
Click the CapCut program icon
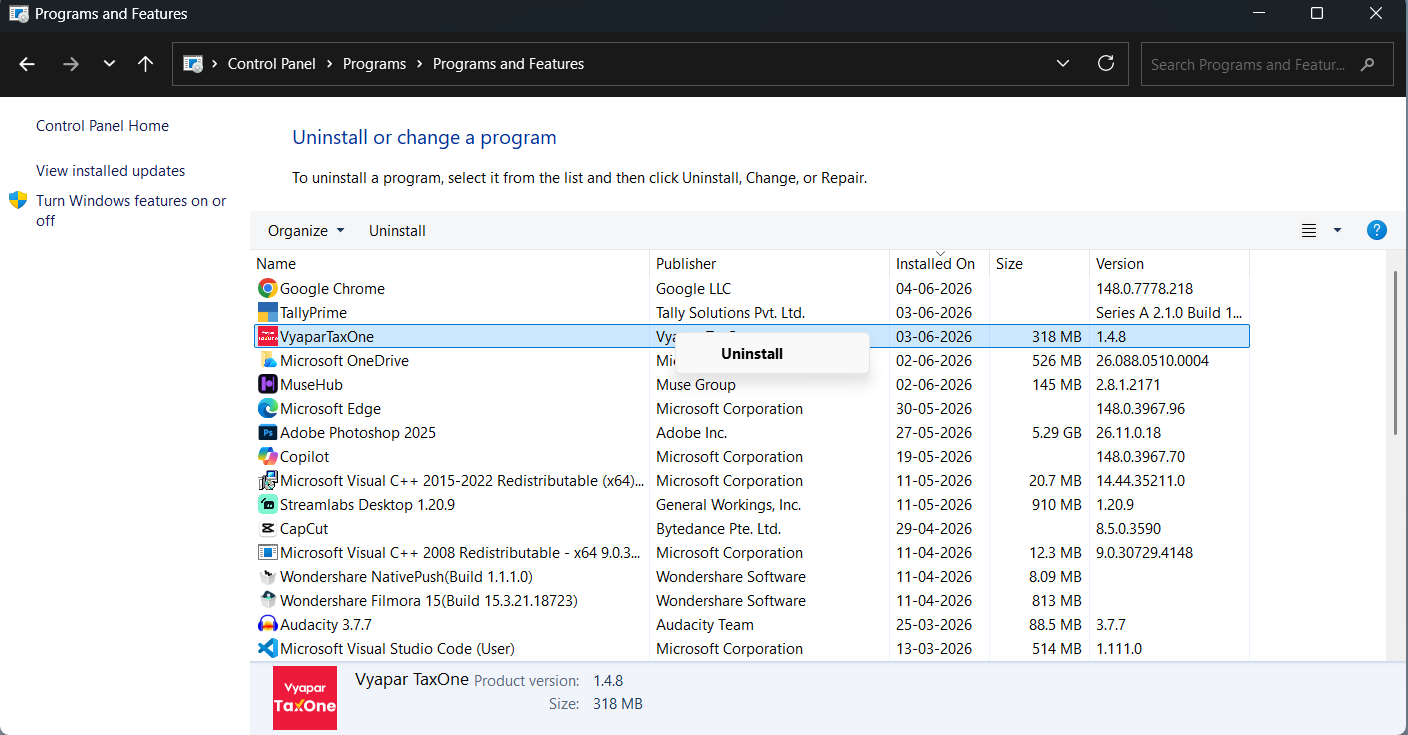(267, 529)
